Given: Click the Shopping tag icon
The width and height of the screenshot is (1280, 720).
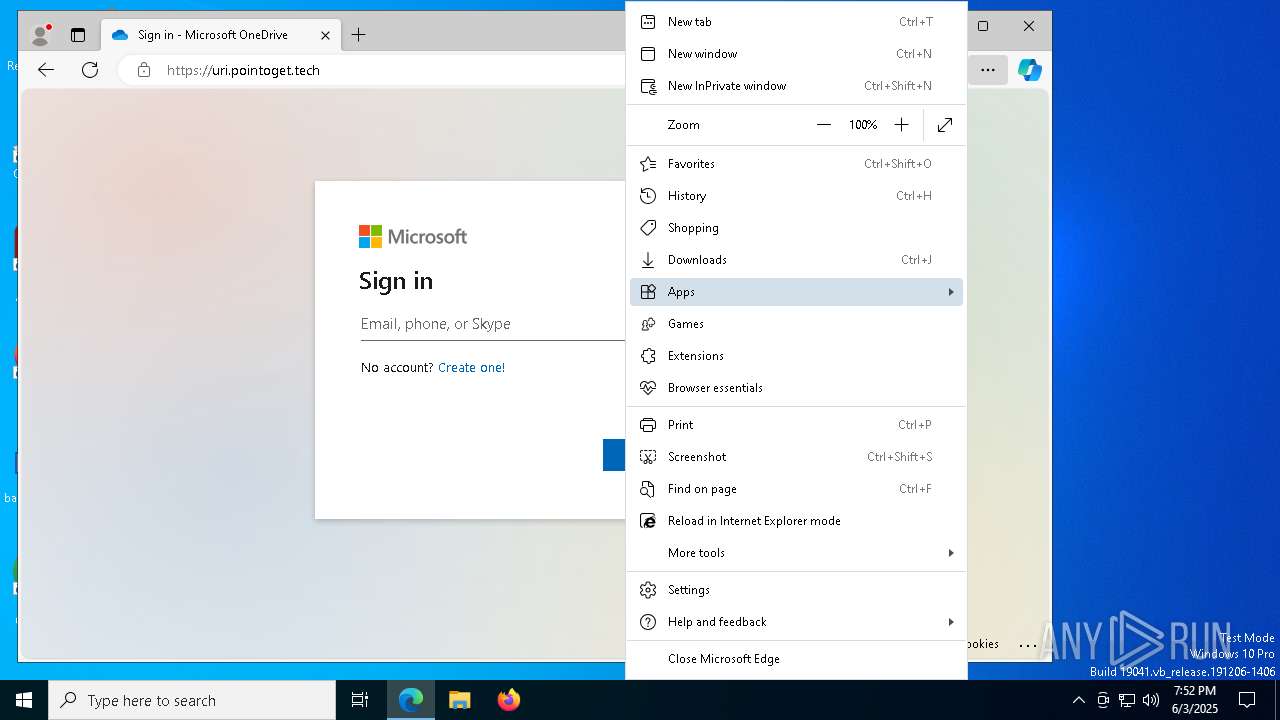Looking at the screenshot, I should coord(648,228).
